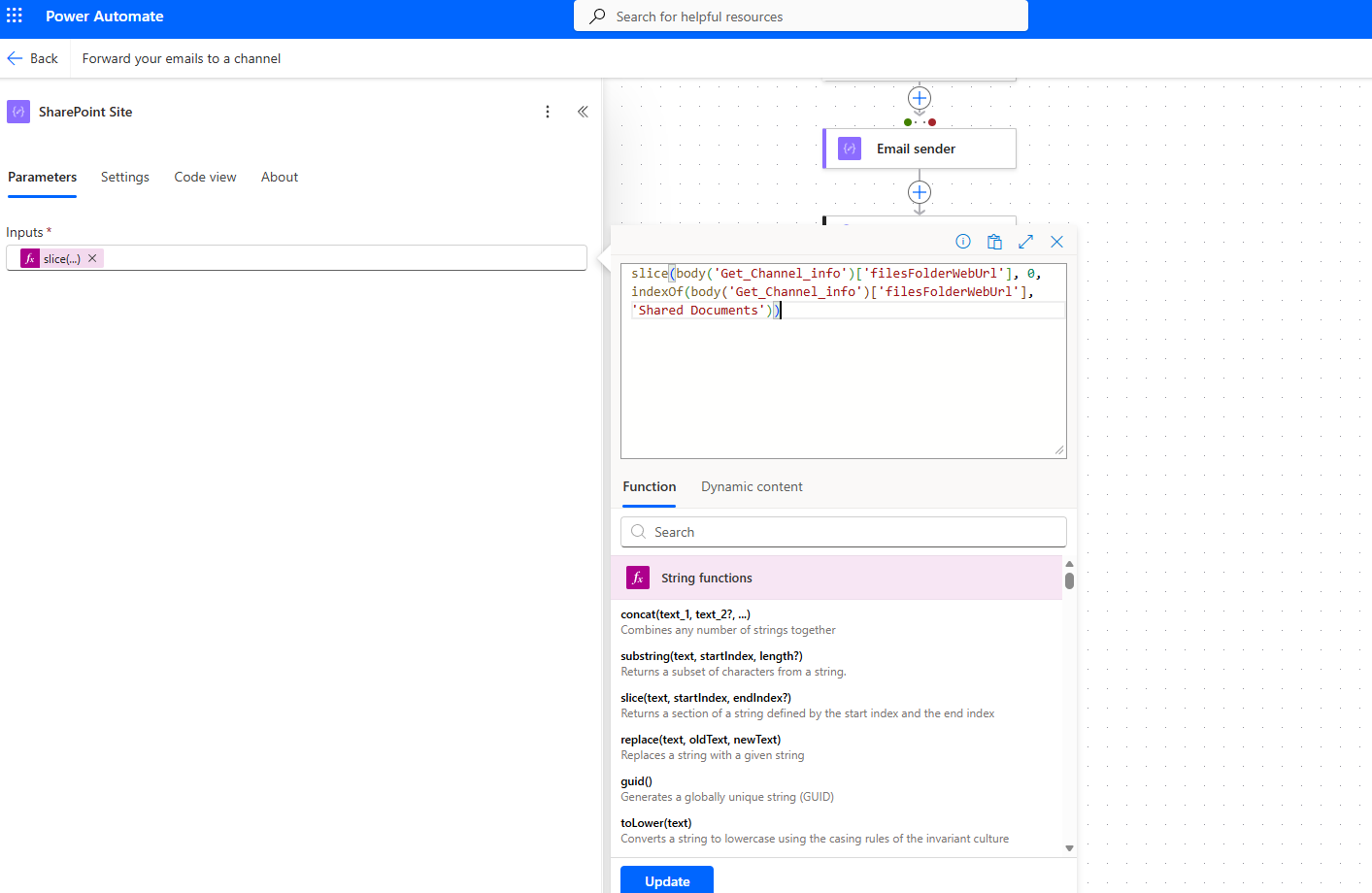The width and height of the screenshot is (1372, 893).
Task: Open the app launcher waffle icon
Action: 15,17
